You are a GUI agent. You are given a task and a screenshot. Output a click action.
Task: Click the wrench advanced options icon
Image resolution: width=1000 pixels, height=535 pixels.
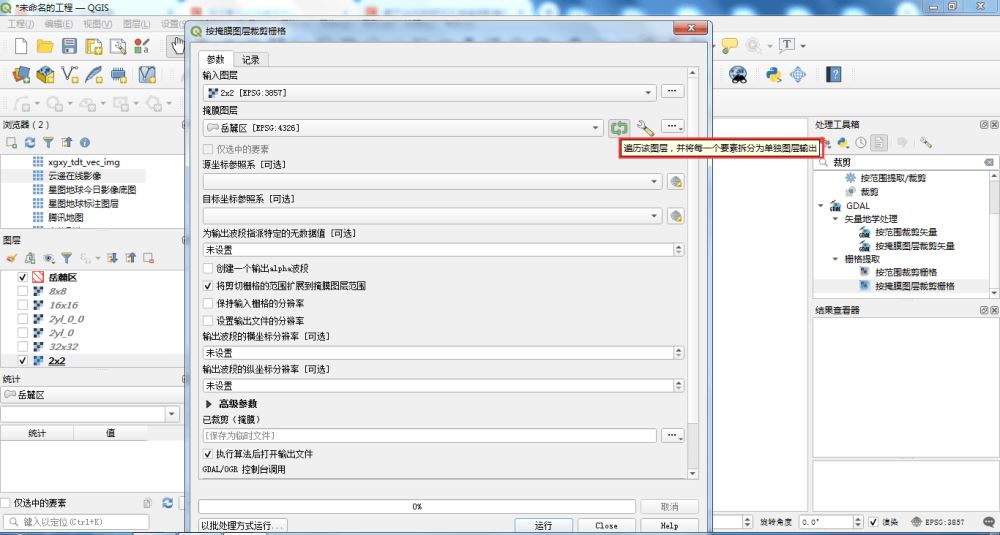coord(645,127)
